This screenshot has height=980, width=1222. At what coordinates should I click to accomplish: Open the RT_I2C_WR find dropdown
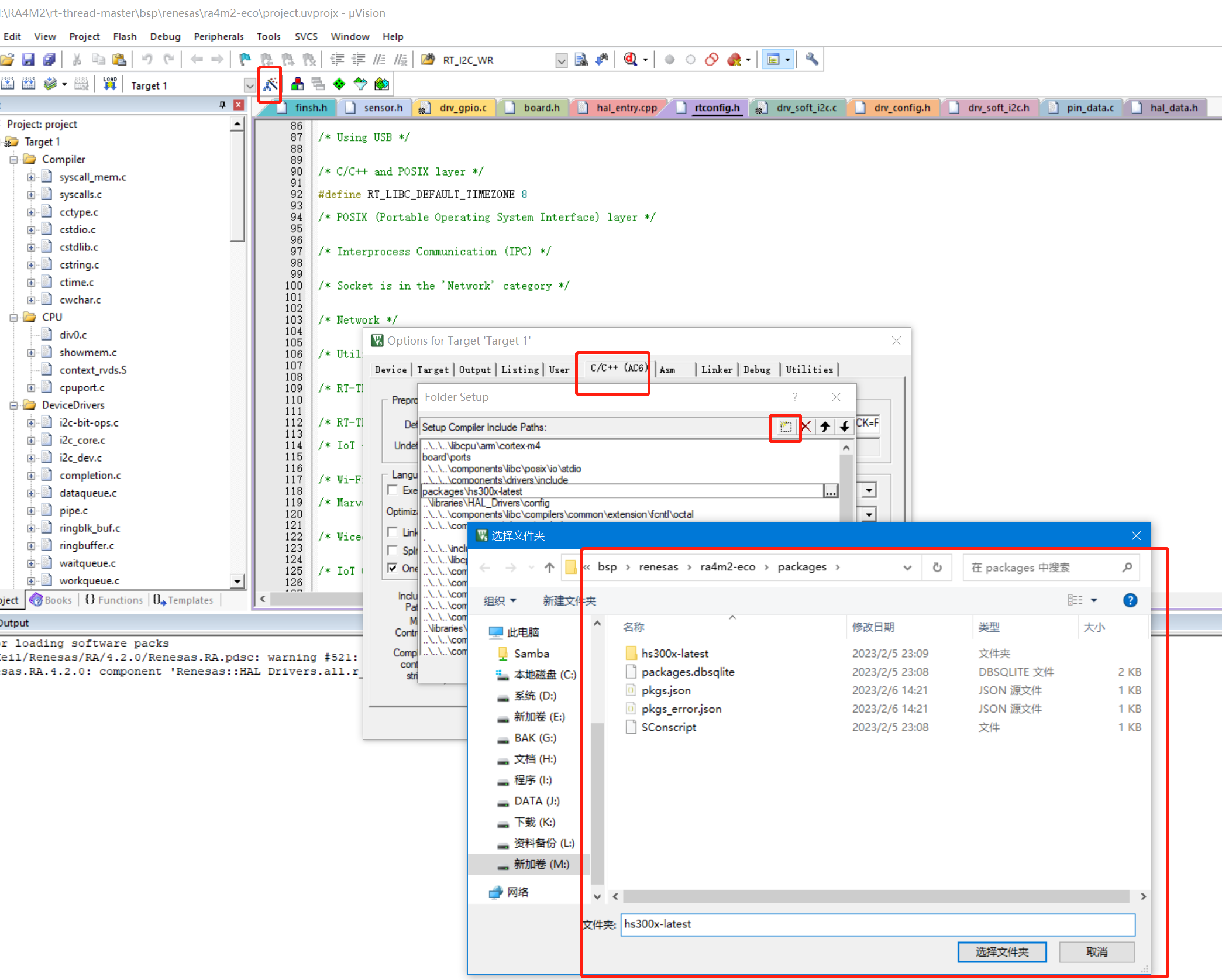[562, 60]
